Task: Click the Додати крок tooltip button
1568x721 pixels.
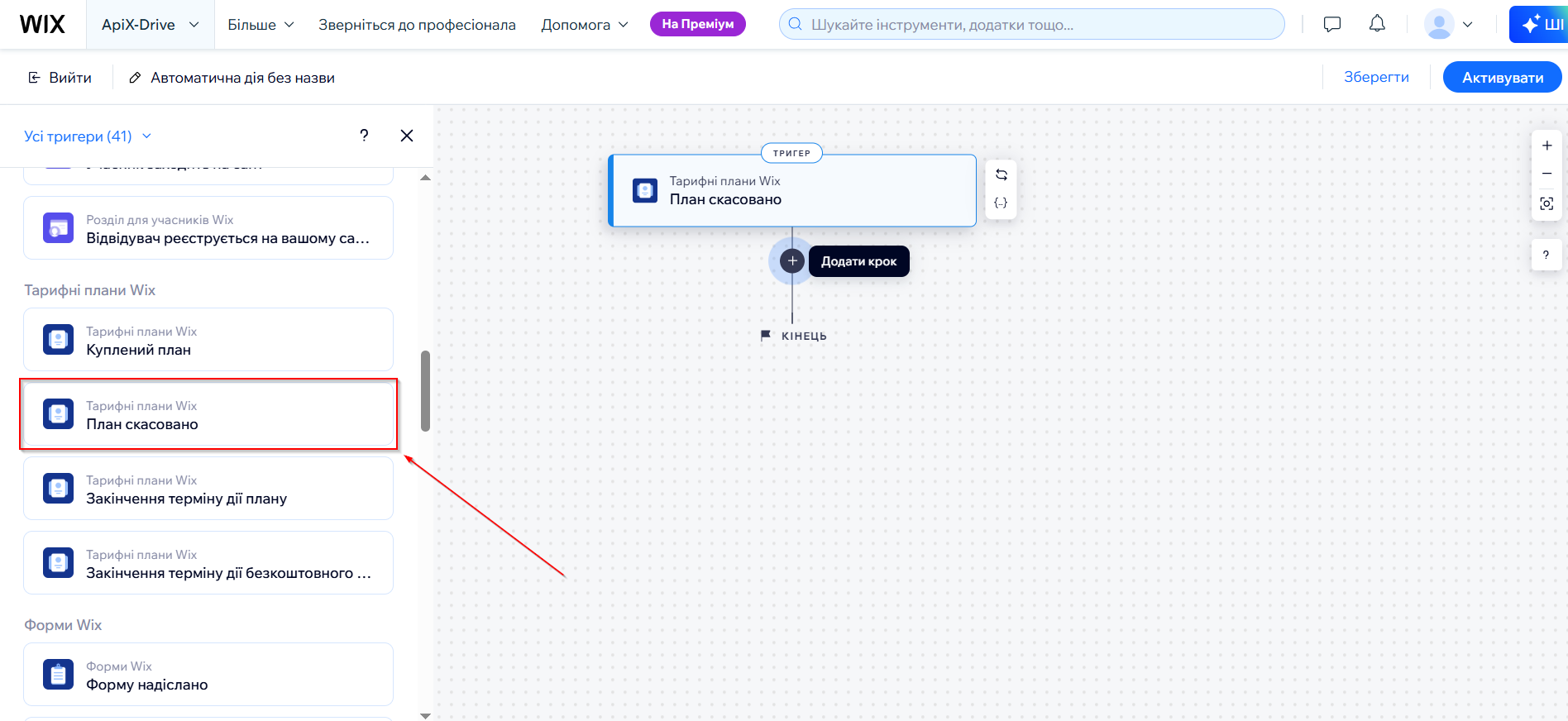Action: (858, 261)
